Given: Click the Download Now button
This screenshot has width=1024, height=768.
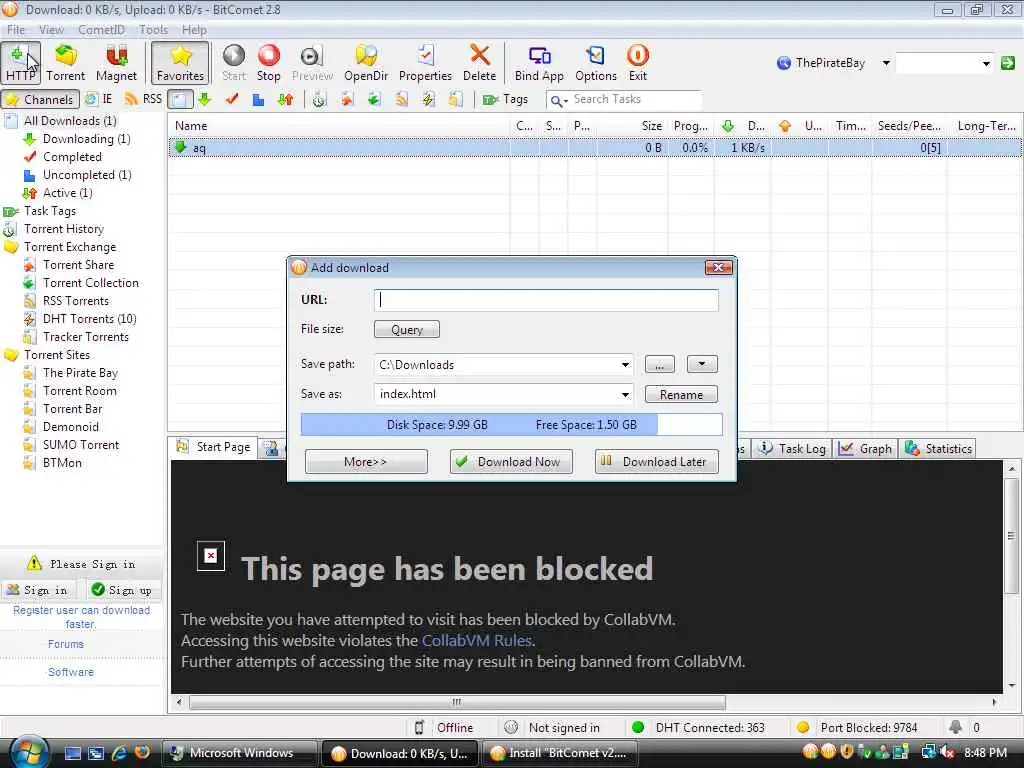Looking at the screenshot, I should click(x=511, y=462).
